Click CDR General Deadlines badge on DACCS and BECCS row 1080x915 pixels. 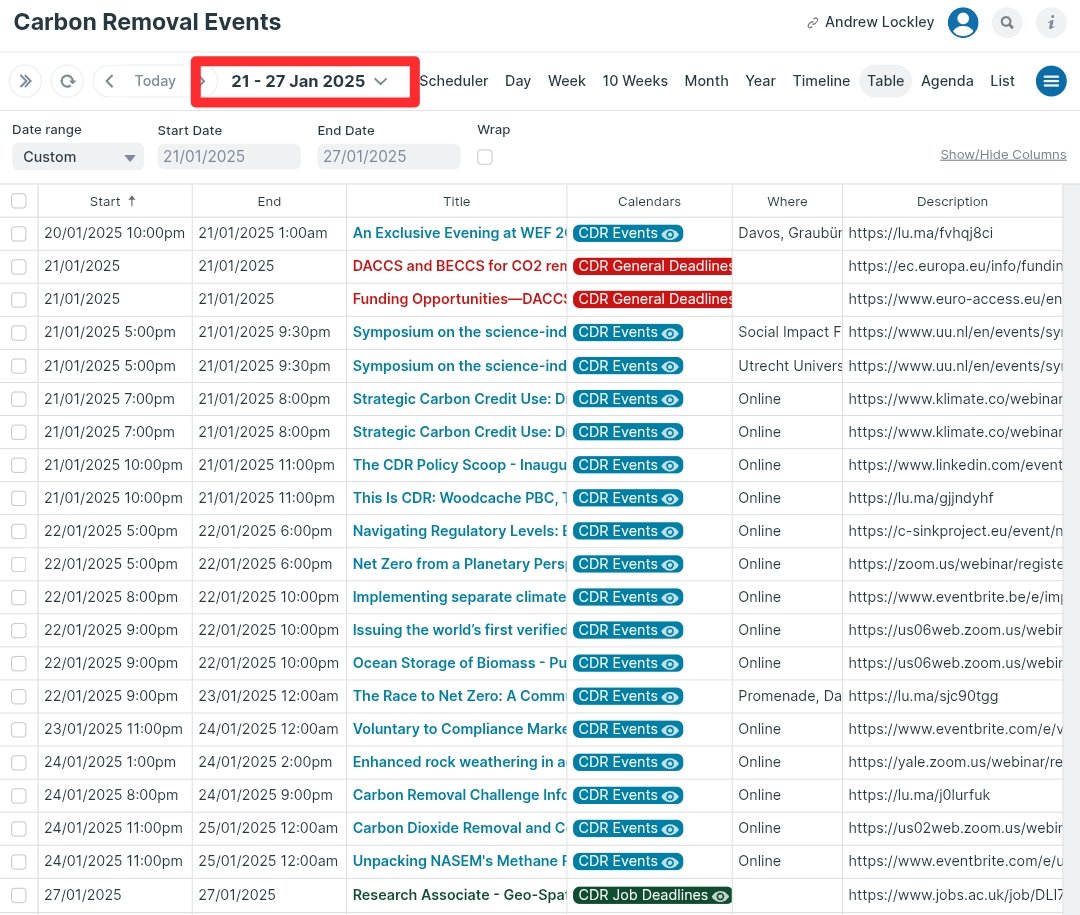[652, 267]
